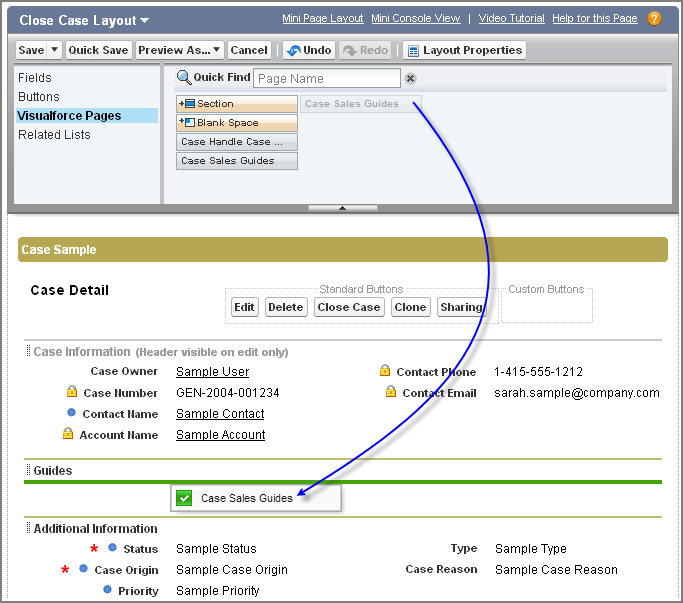
Task: Collapse the palette using the up arrow handle
Action: (342, 208)
